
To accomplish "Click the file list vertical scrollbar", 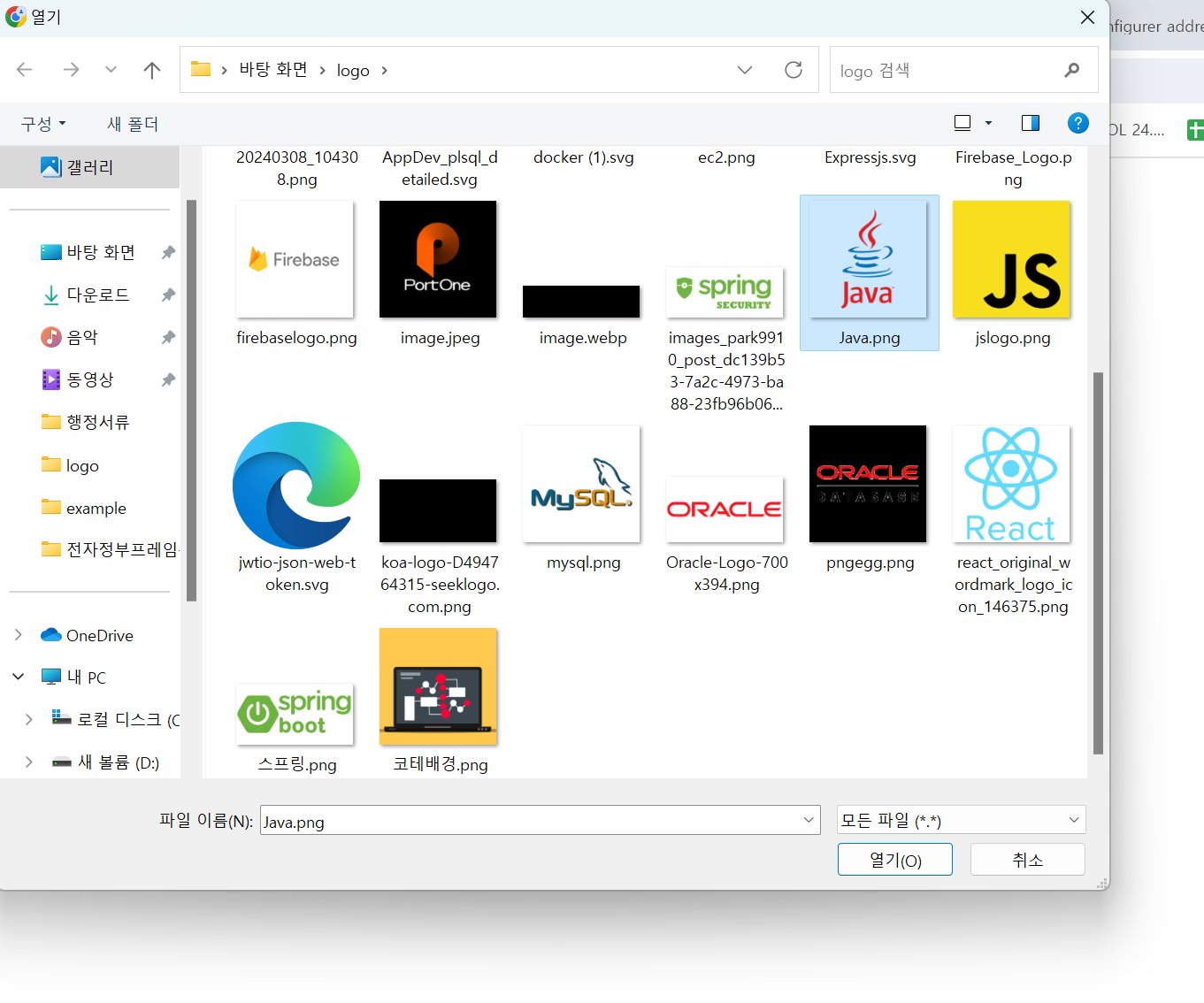I will click(1098, 563).
